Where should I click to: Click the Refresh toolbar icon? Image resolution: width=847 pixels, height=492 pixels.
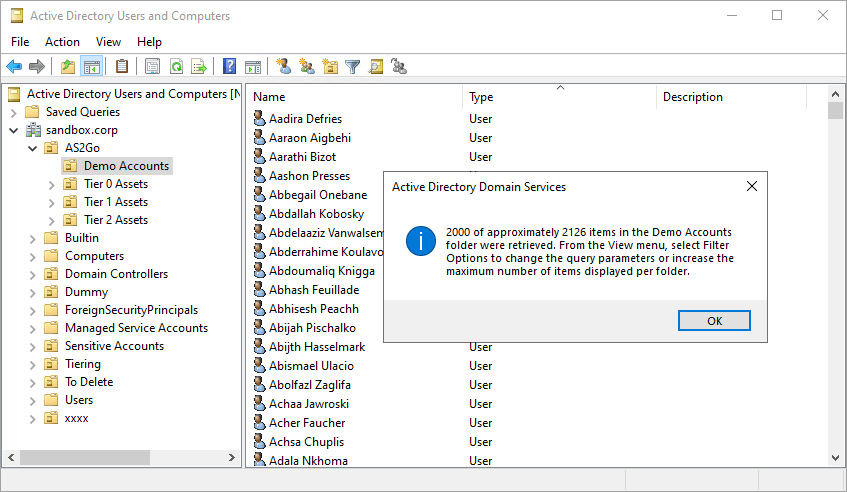pos(176,67)
